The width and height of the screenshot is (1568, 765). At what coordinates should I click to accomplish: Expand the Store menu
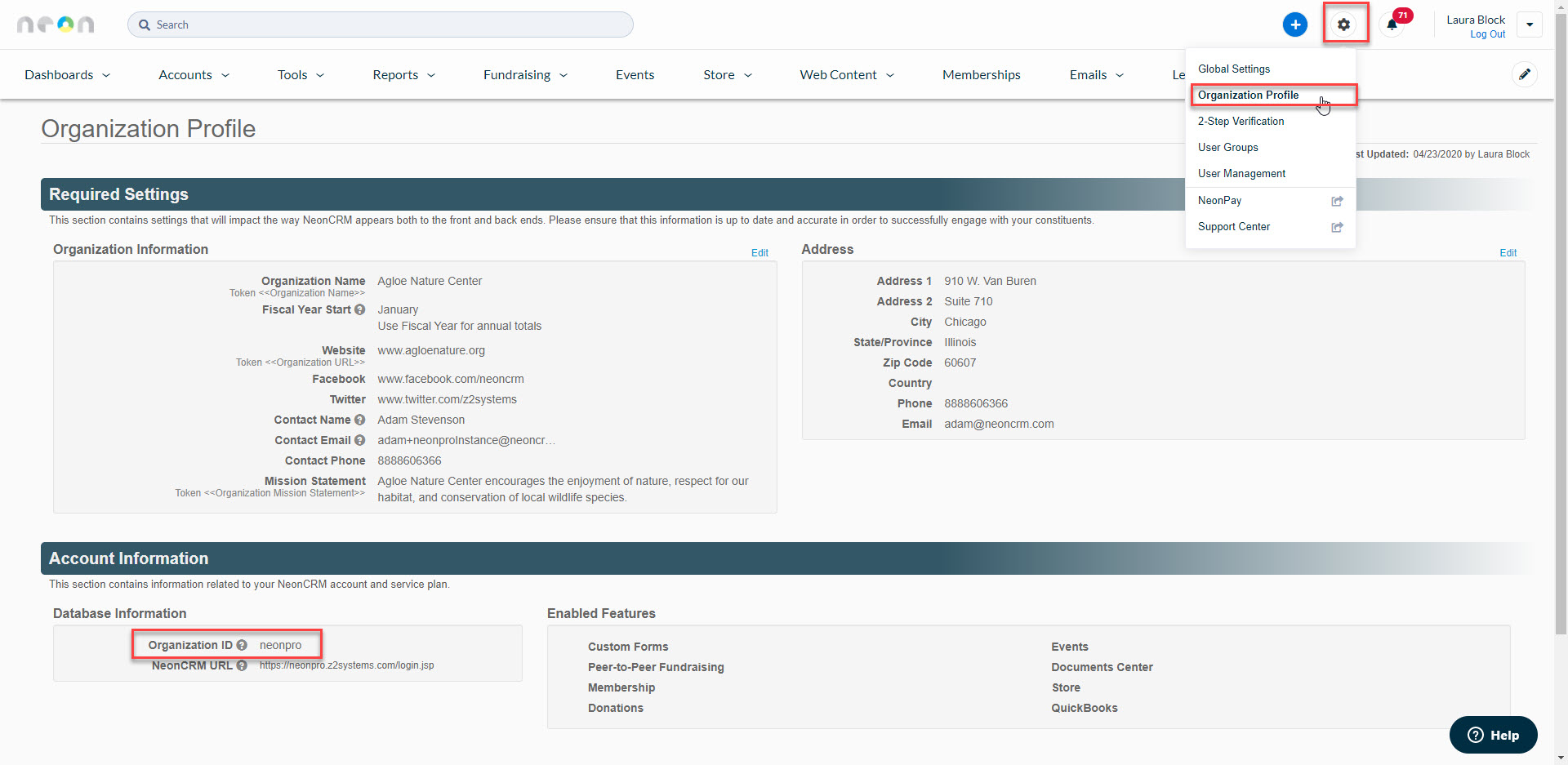(x=728, y=74)
